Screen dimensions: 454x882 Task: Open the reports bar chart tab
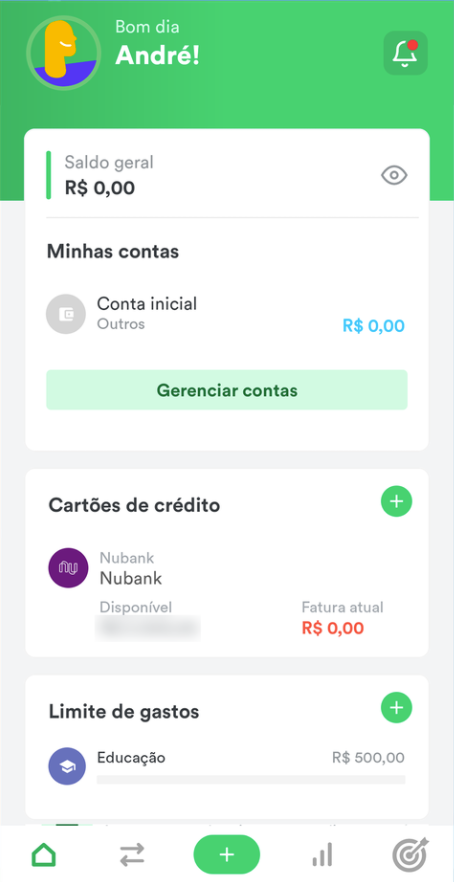pyautogui.click(x=322, y=855)
